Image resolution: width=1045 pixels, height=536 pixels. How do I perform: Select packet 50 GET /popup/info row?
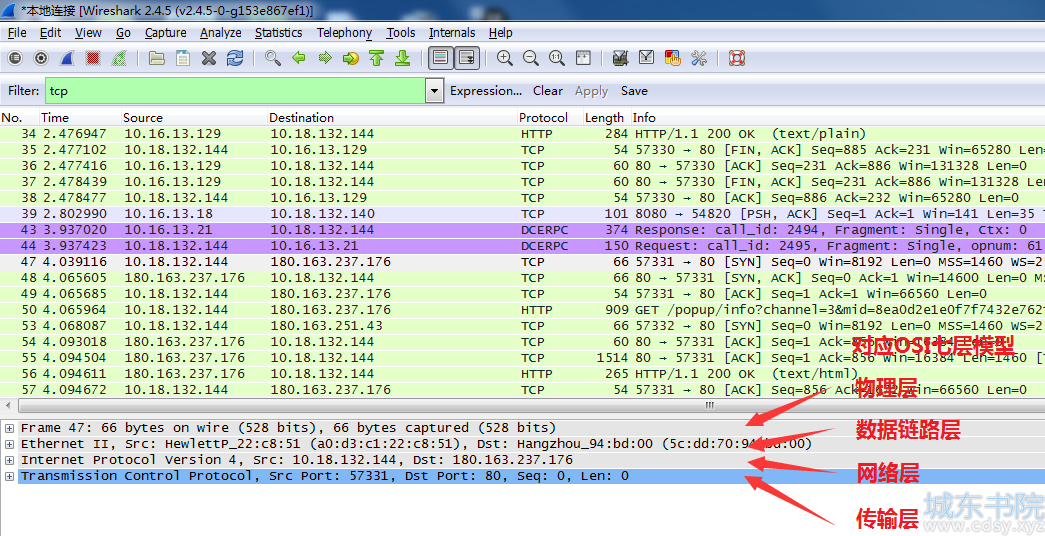click(522, 310)
